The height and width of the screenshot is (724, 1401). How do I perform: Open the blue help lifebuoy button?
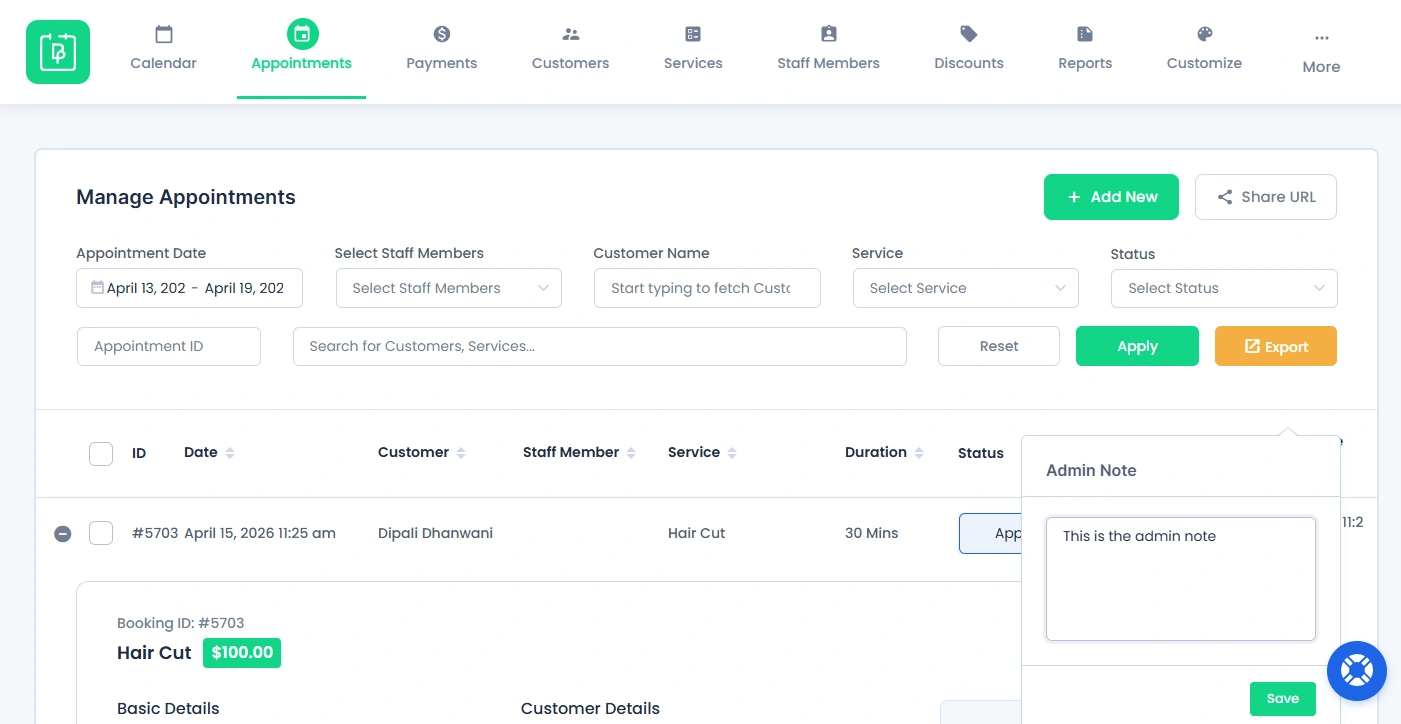(1357, 670)
